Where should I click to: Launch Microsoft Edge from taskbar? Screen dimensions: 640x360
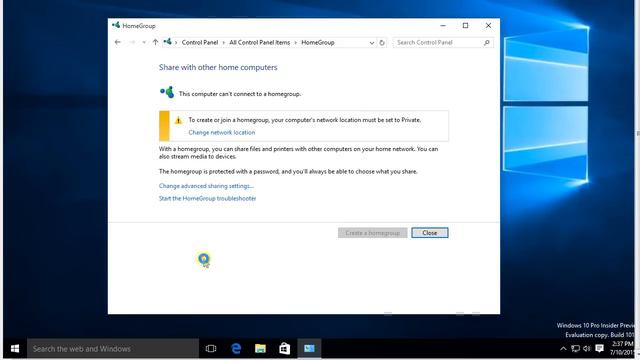click(236, 349)
